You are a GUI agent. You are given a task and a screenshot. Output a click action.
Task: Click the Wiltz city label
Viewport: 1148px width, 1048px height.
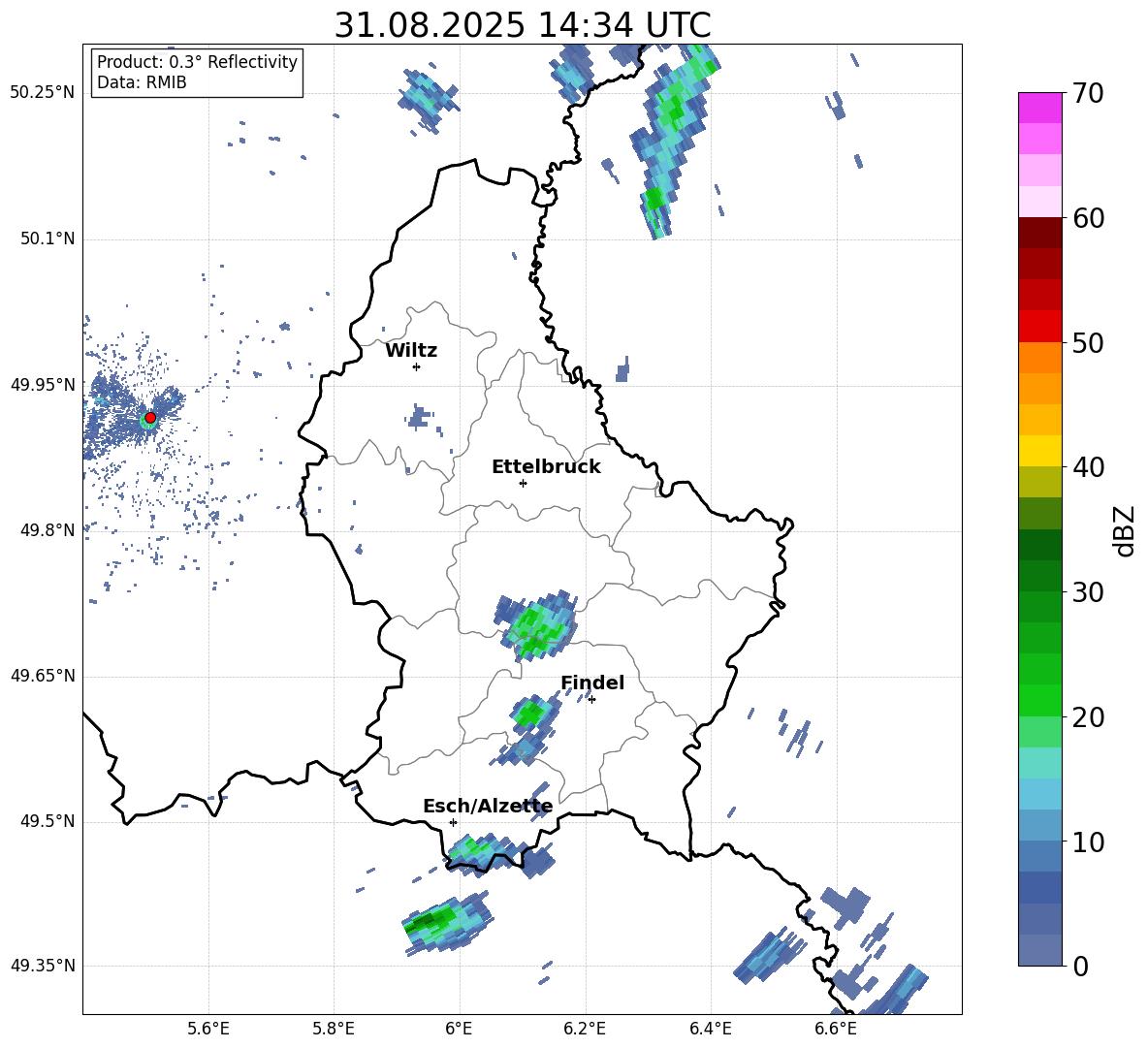pyautogui.click(x=411, y=350)
